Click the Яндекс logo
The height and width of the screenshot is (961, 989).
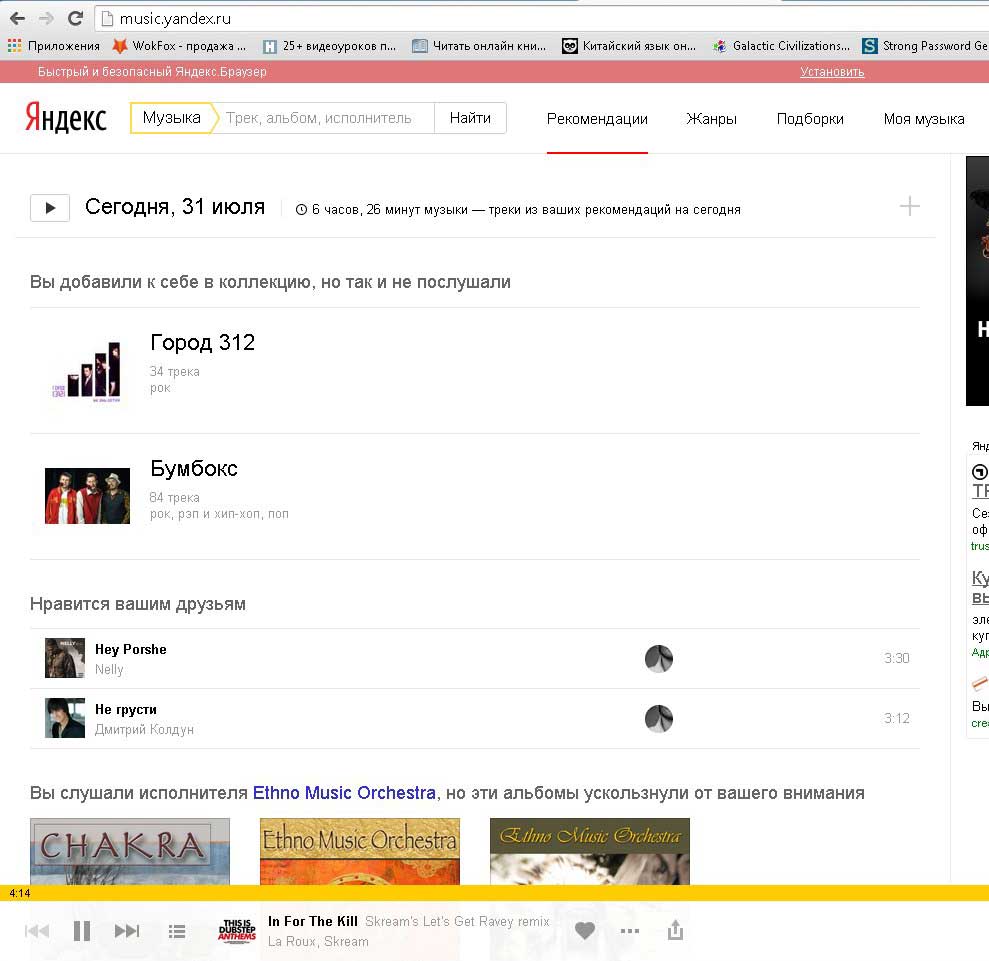click(x=66, y=118)
